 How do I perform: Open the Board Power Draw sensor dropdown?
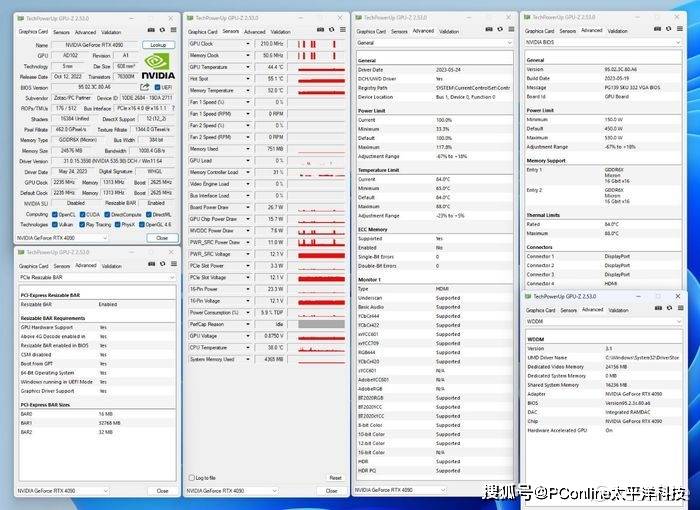pos(248,207)
